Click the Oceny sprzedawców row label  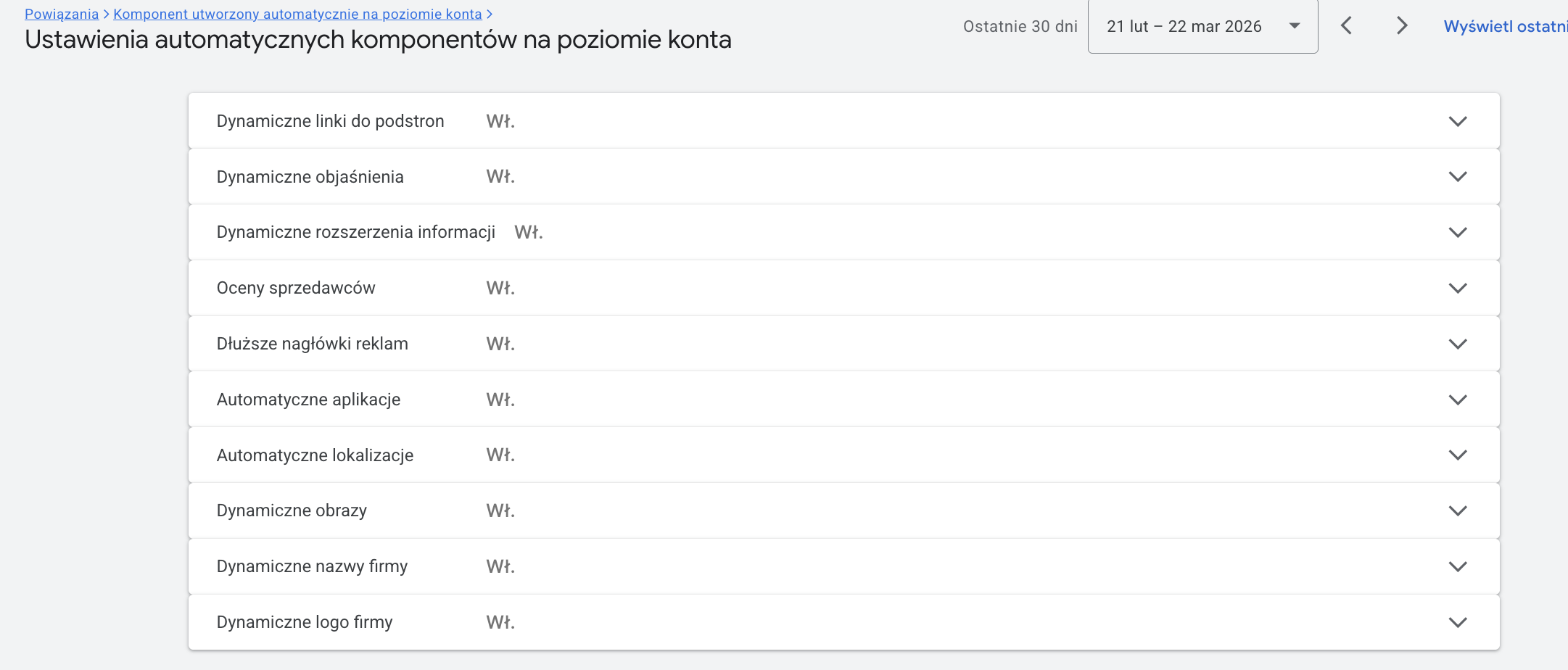[296, 288]
